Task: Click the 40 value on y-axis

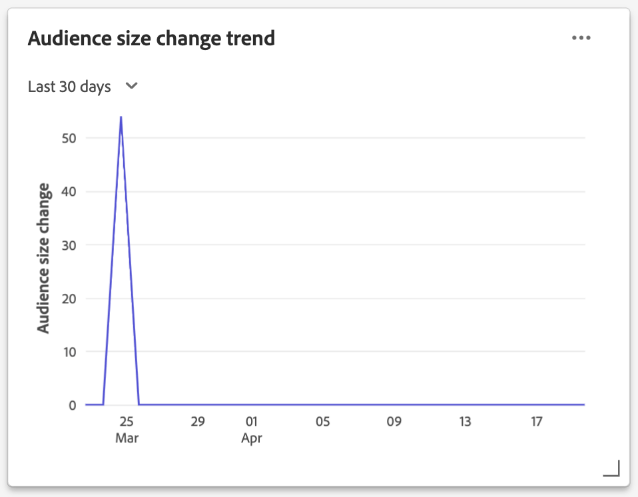Action: tap(69, 191)
